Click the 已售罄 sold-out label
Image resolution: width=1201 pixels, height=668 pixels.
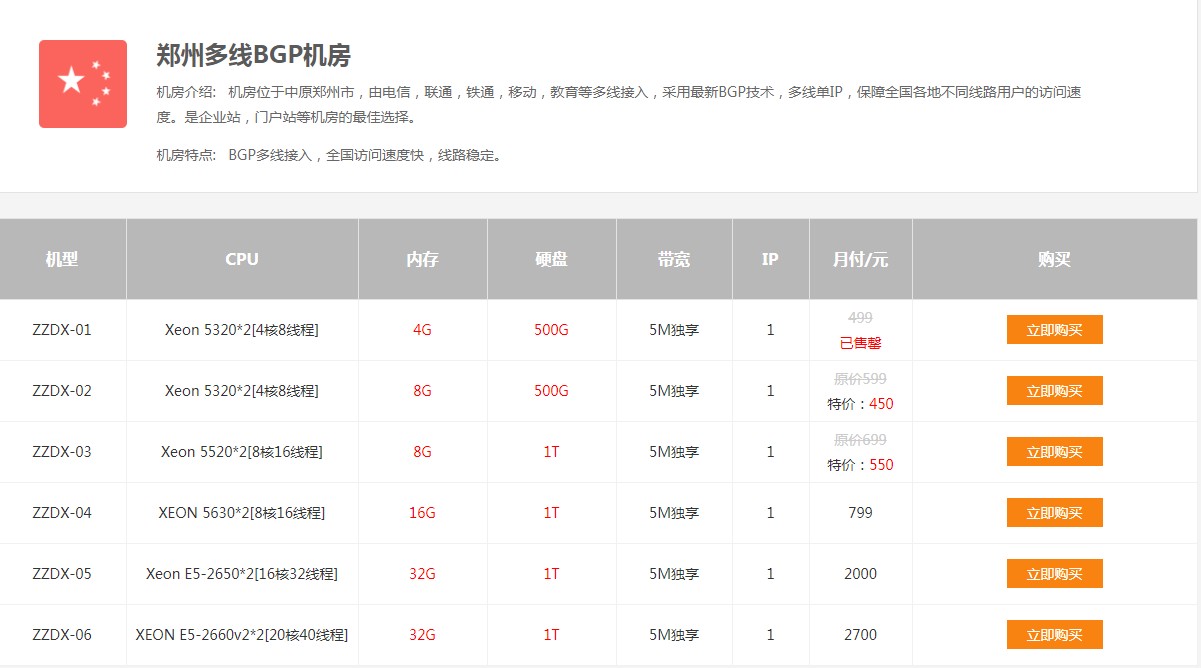860,343
